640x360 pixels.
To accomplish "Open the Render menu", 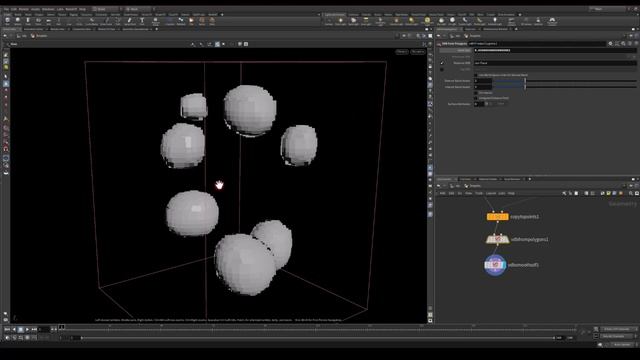I will coord(24,9).
